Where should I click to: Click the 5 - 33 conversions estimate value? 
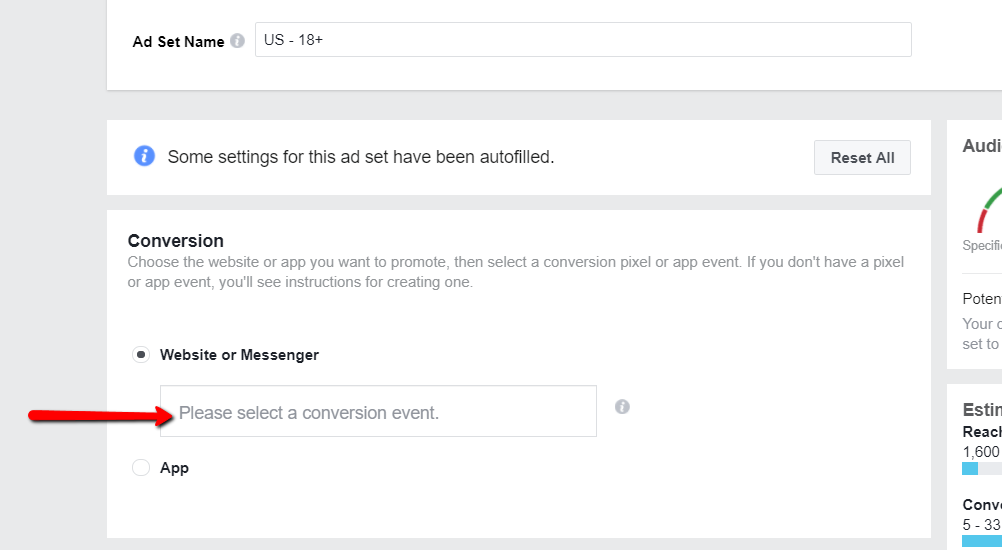pos(981,523)
